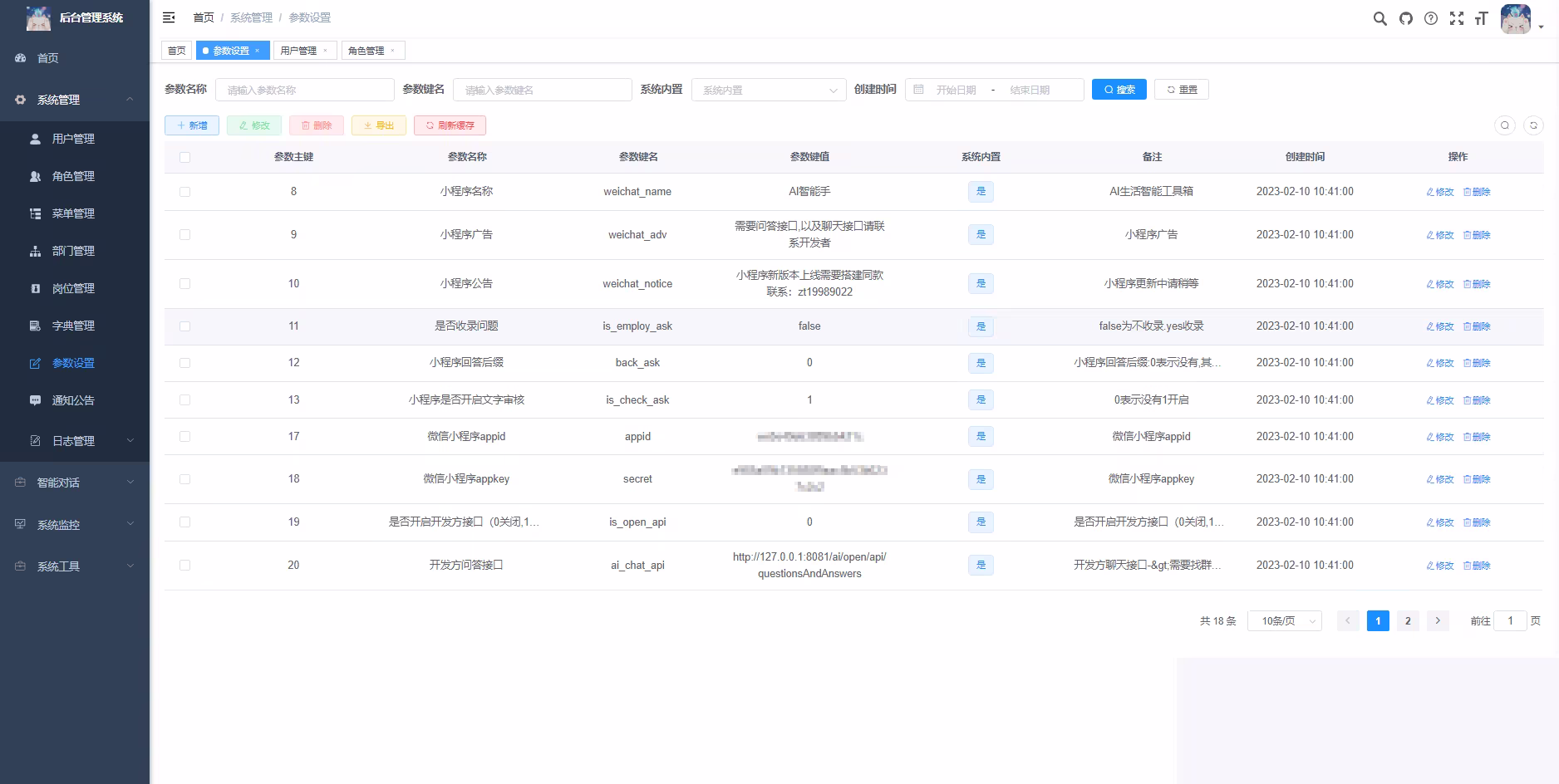Open the font size setting icon
Screen dimensions: 1559x784
(x=1481, y=18)
